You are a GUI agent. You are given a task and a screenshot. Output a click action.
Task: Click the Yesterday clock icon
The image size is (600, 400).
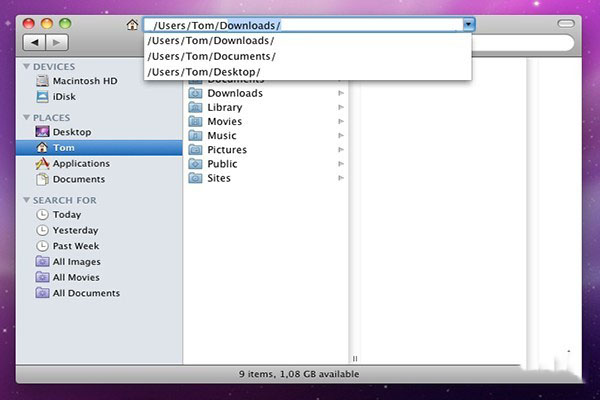coord(42,230)
